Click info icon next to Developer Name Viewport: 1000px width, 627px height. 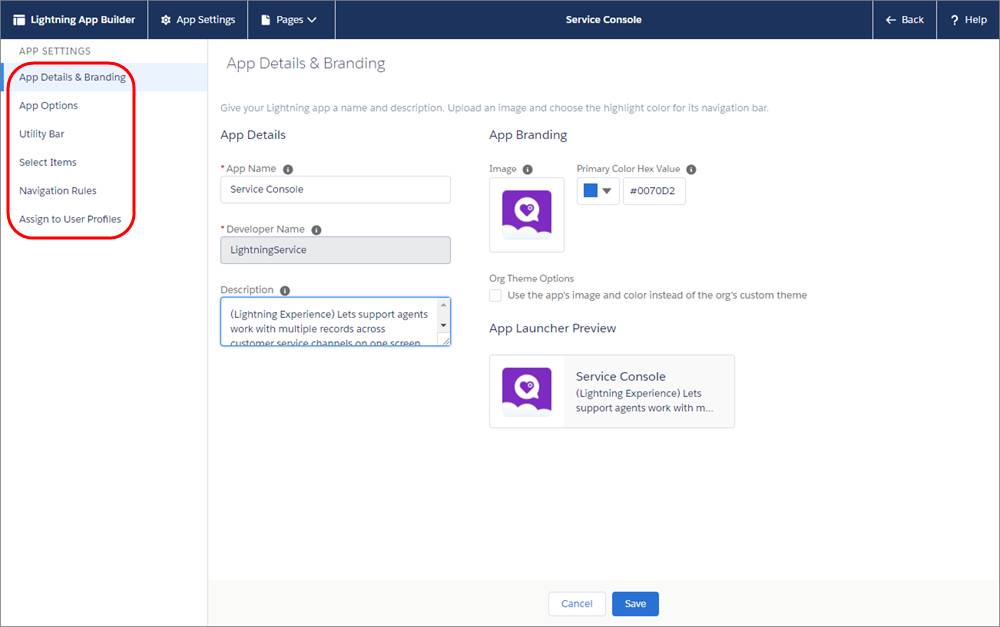click(x=316, y=230)
